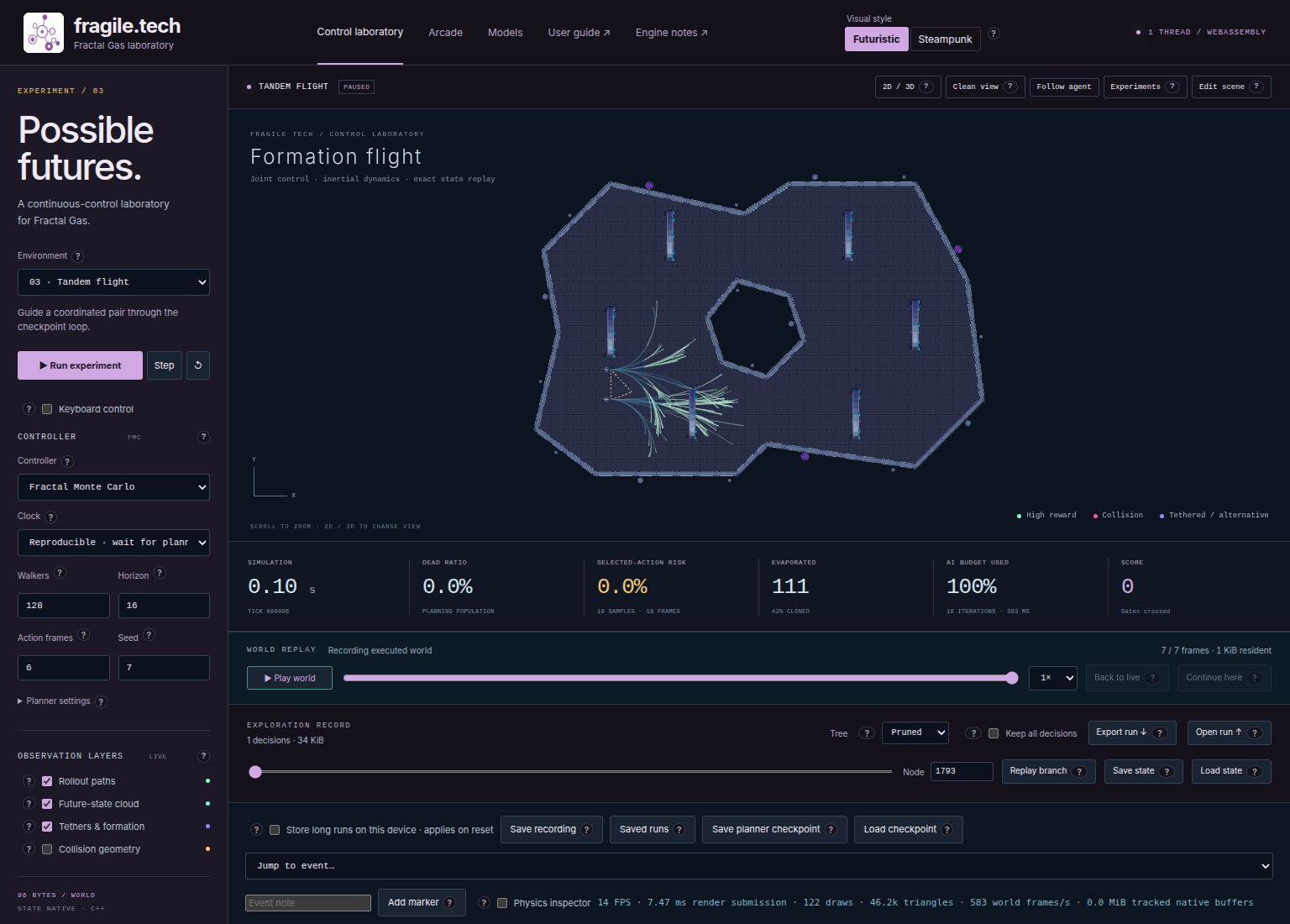Click Play world button
Viewport: 1290px width, 924px height.
point(290,678)
